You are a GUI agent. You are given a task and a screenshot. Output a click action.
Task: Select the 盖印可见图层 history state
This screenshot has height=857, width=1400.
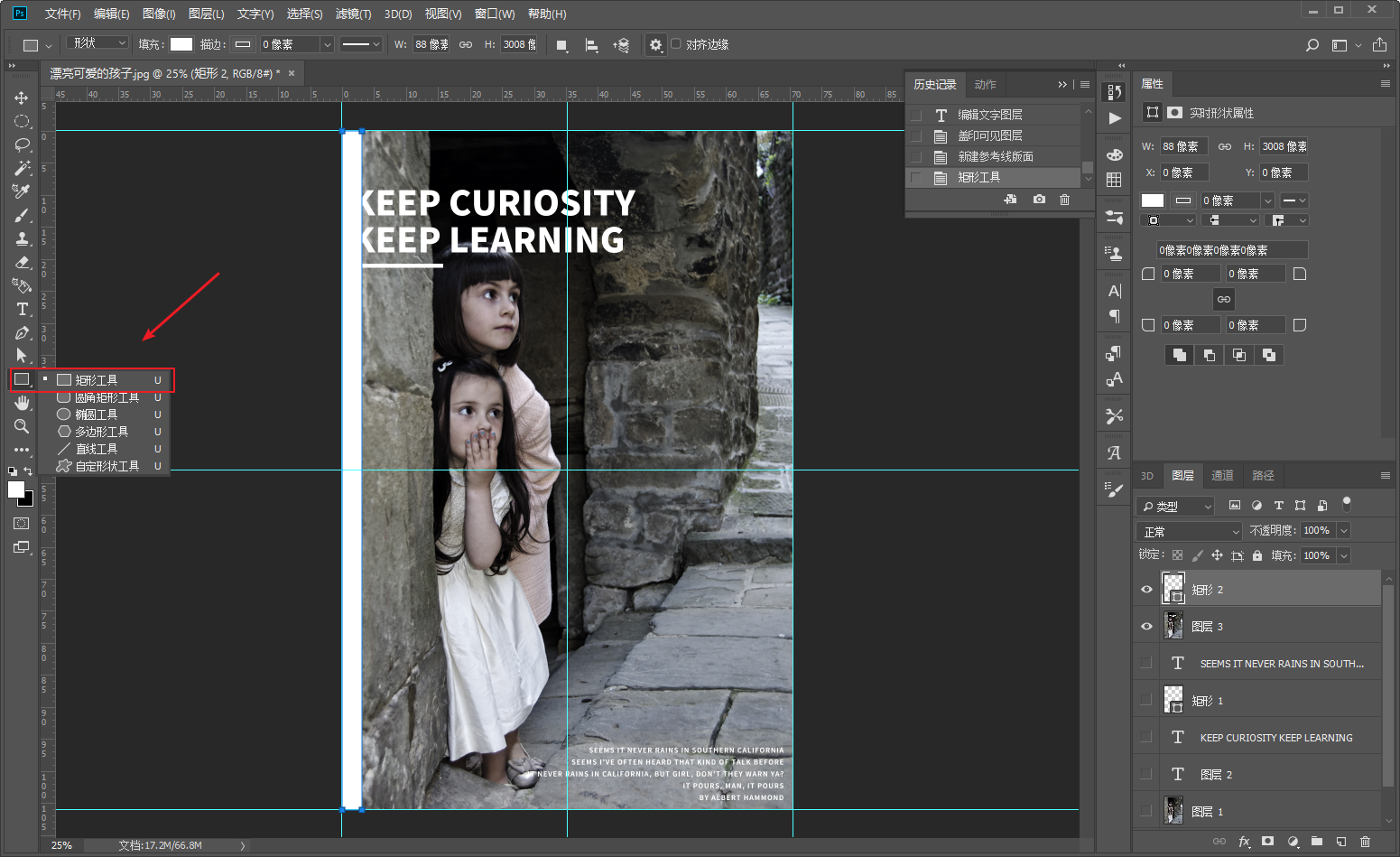tap(989, 135)
